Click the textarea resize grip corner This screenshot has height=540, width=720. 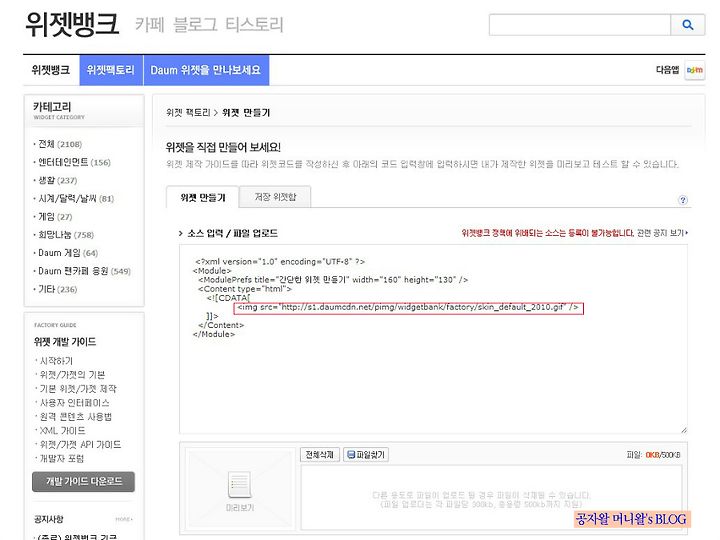(x=684, y=430)
